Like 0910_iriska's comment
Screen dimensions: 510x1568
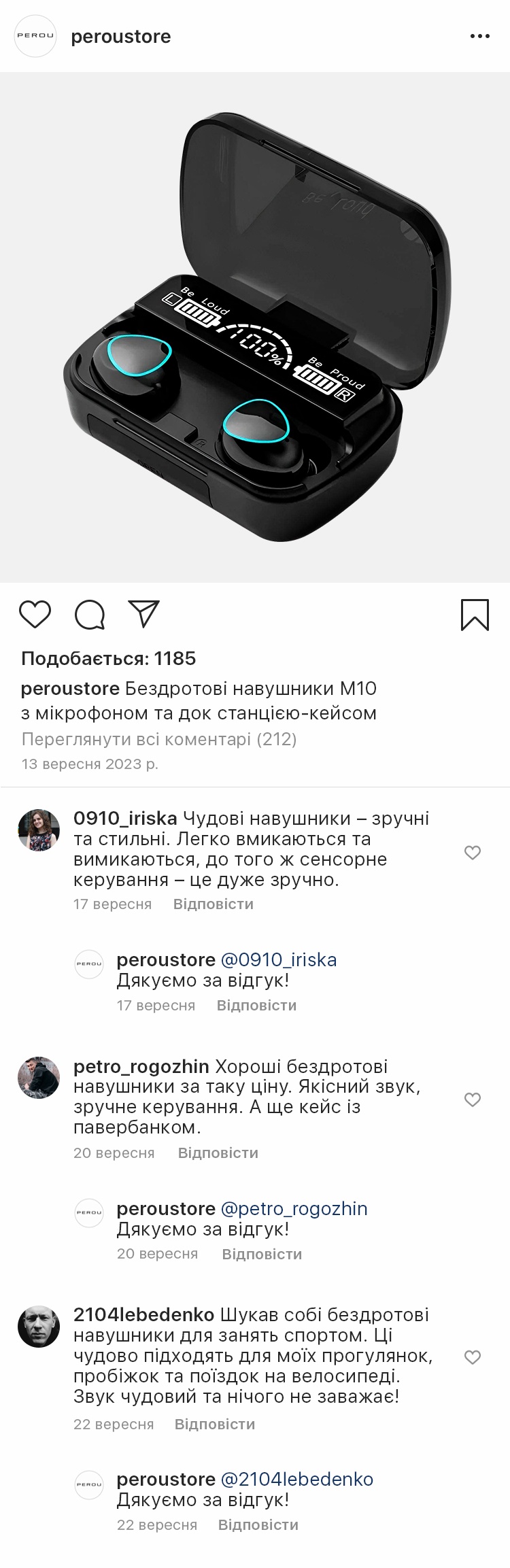pyautogui.click(x=473, y=853)
